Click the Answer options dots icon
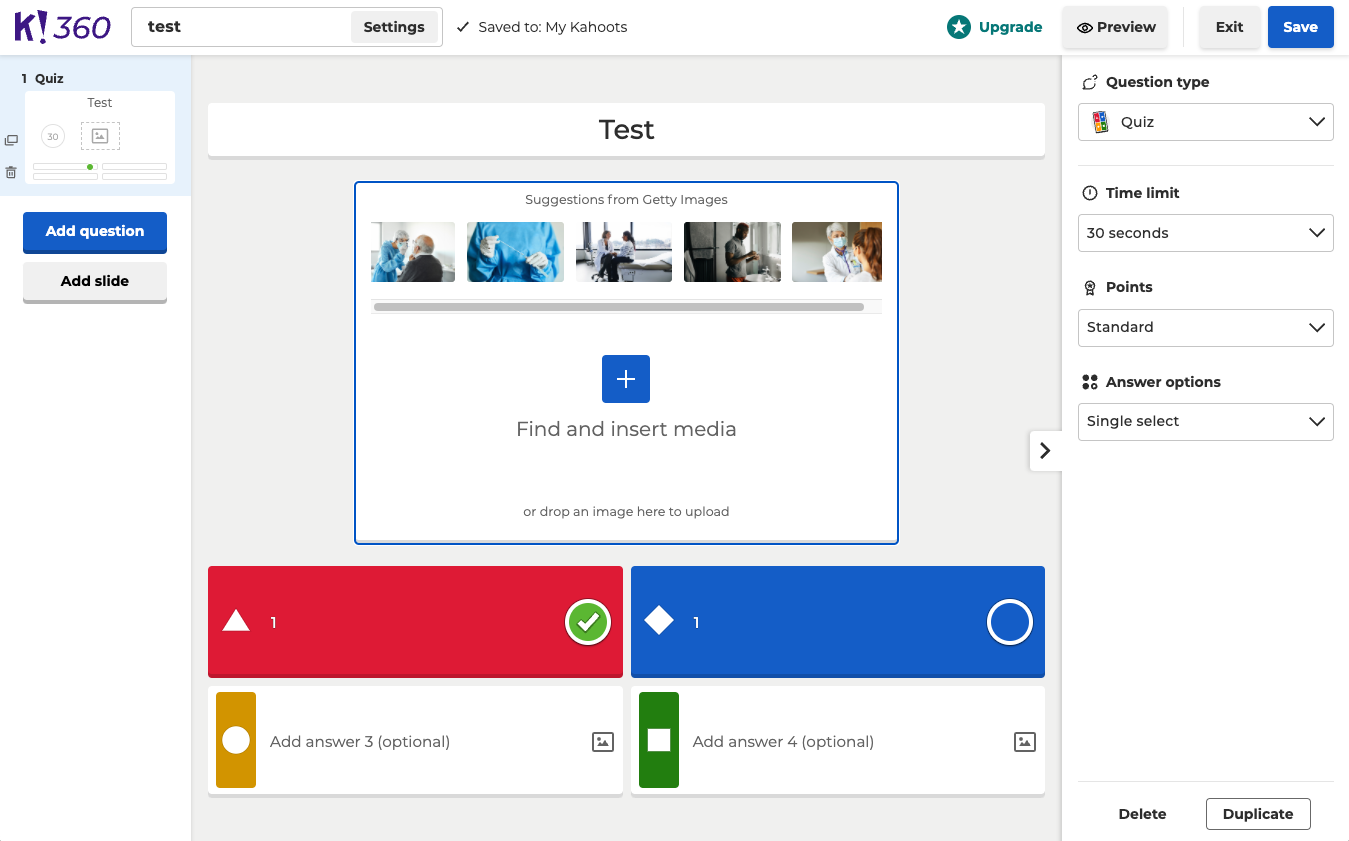 (1090, 382)
